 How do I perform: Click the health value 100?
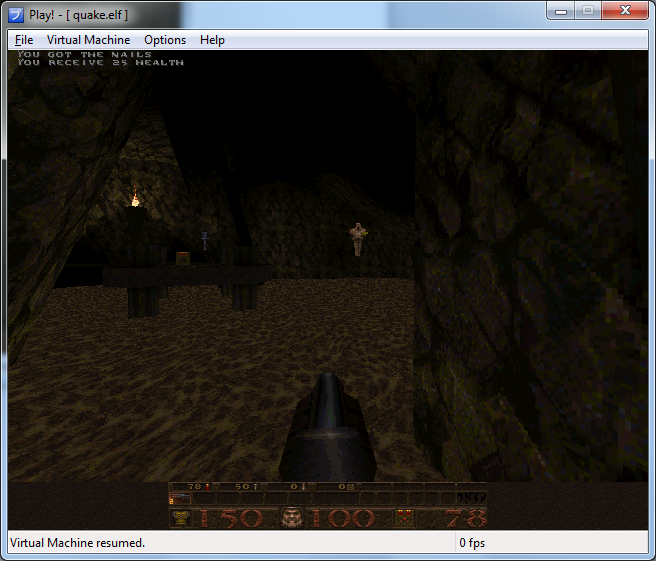tap(343, 518)
